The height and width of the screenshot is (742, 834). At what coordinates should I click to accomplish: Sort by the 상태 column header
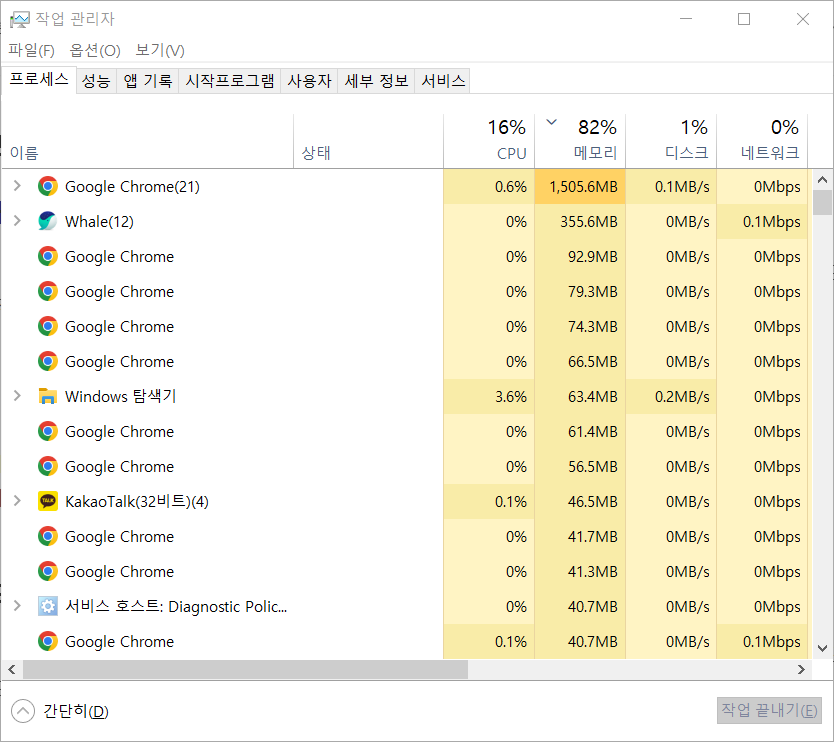[x=368, y=141]
